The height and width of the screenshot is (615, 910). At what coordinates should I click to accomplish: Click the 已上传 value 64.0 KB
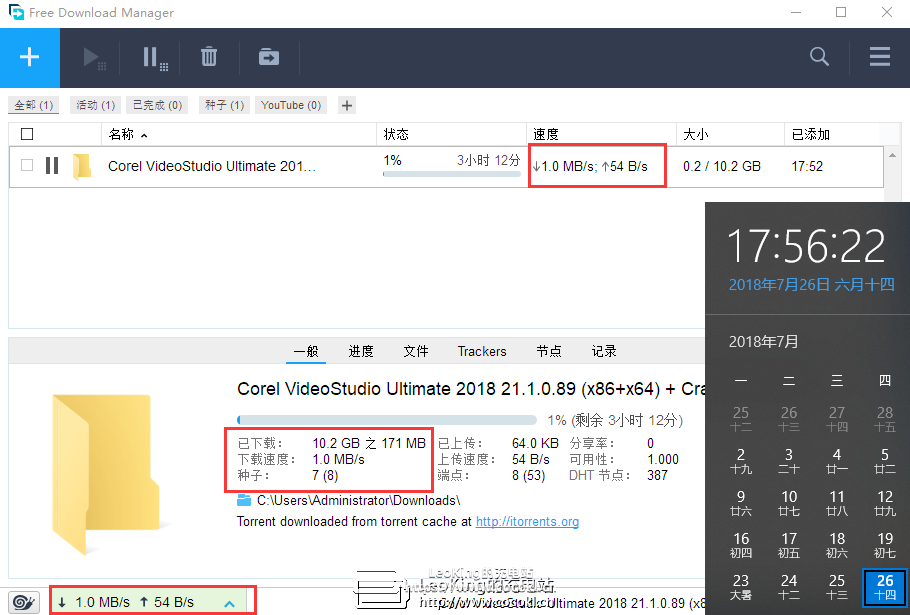pos(535,443)
